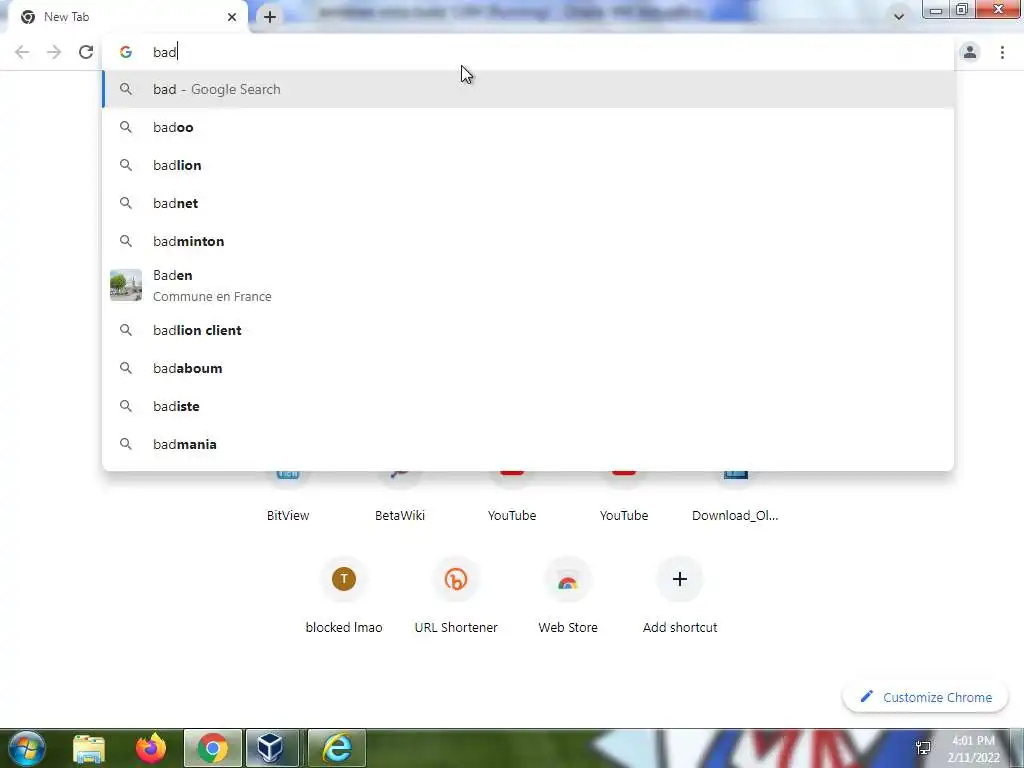Click the Google logo in the address bar
This screenshot has height=768, width=1024.
point(125,52)
